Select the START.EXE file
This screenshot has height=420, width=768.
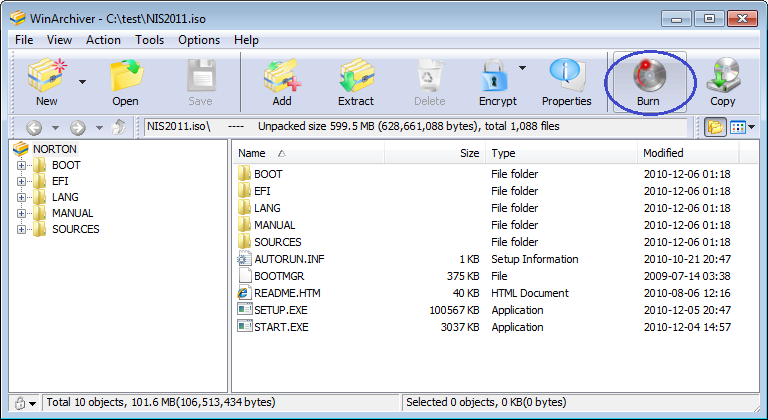point(281,327)
